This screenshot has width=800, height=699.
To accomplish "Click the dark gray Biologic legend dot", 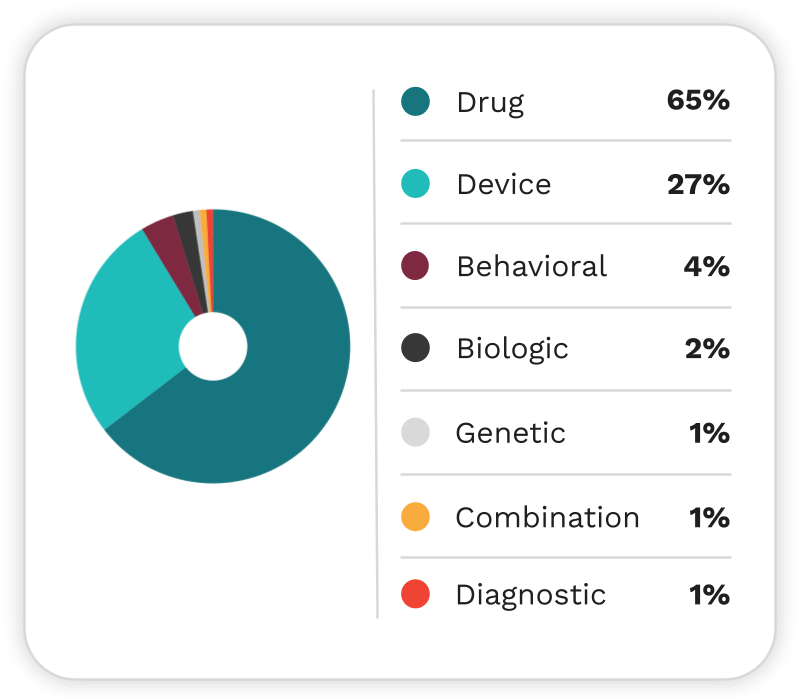I will click(x=415, y=347).
